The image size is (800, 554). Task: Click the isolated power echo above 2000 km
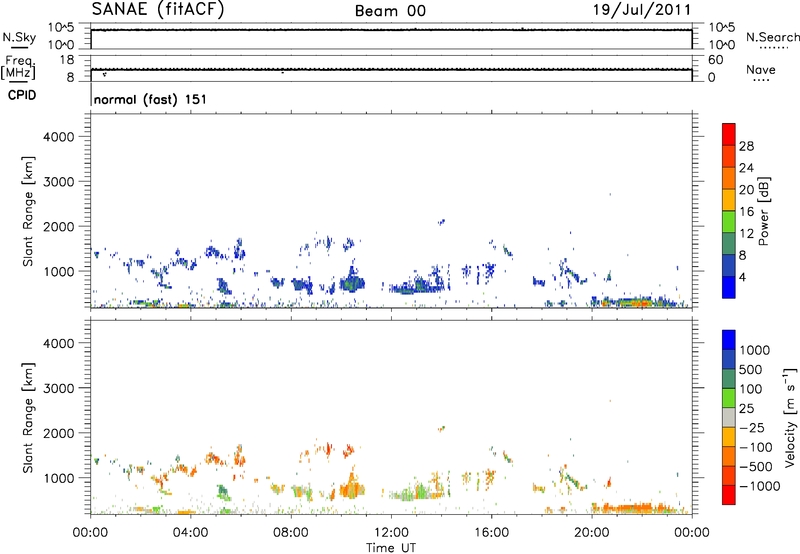[x=441, y=221]
